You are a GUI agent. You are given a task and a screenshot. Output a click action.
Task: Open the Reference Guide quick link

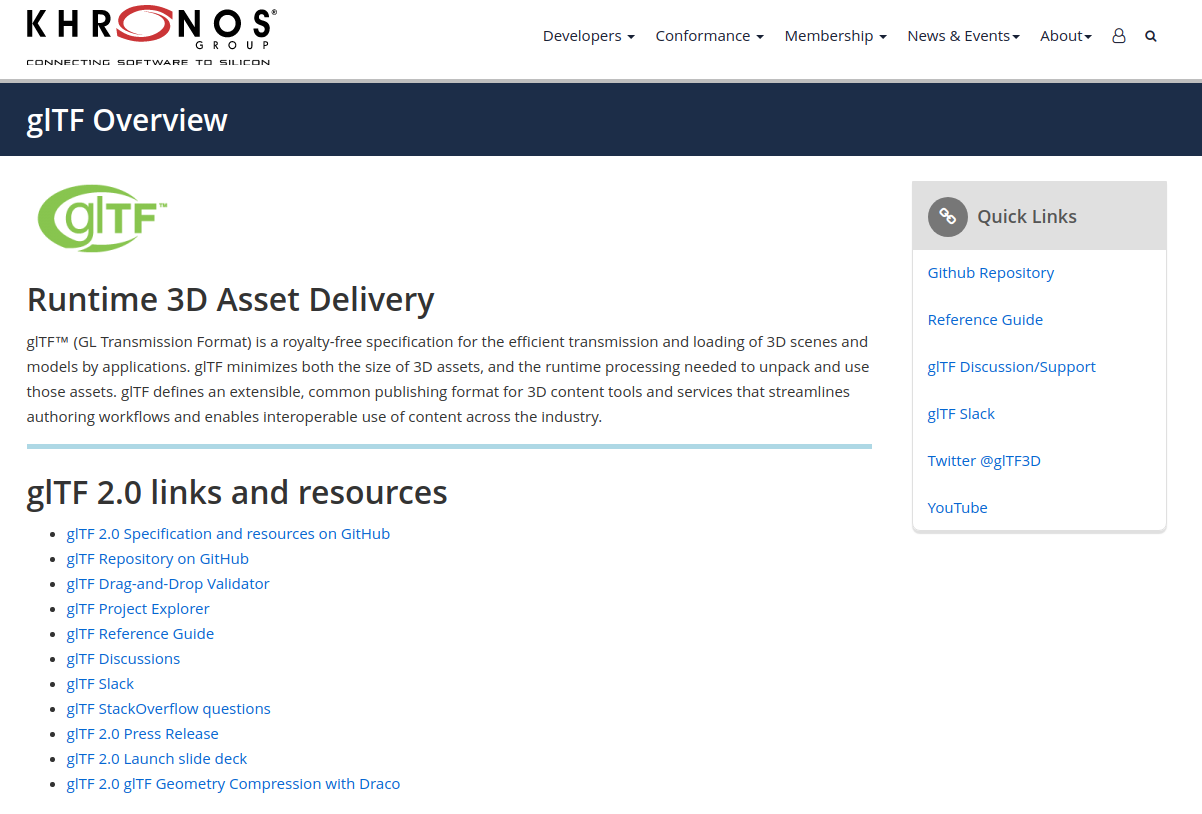(x=985, y=320)
